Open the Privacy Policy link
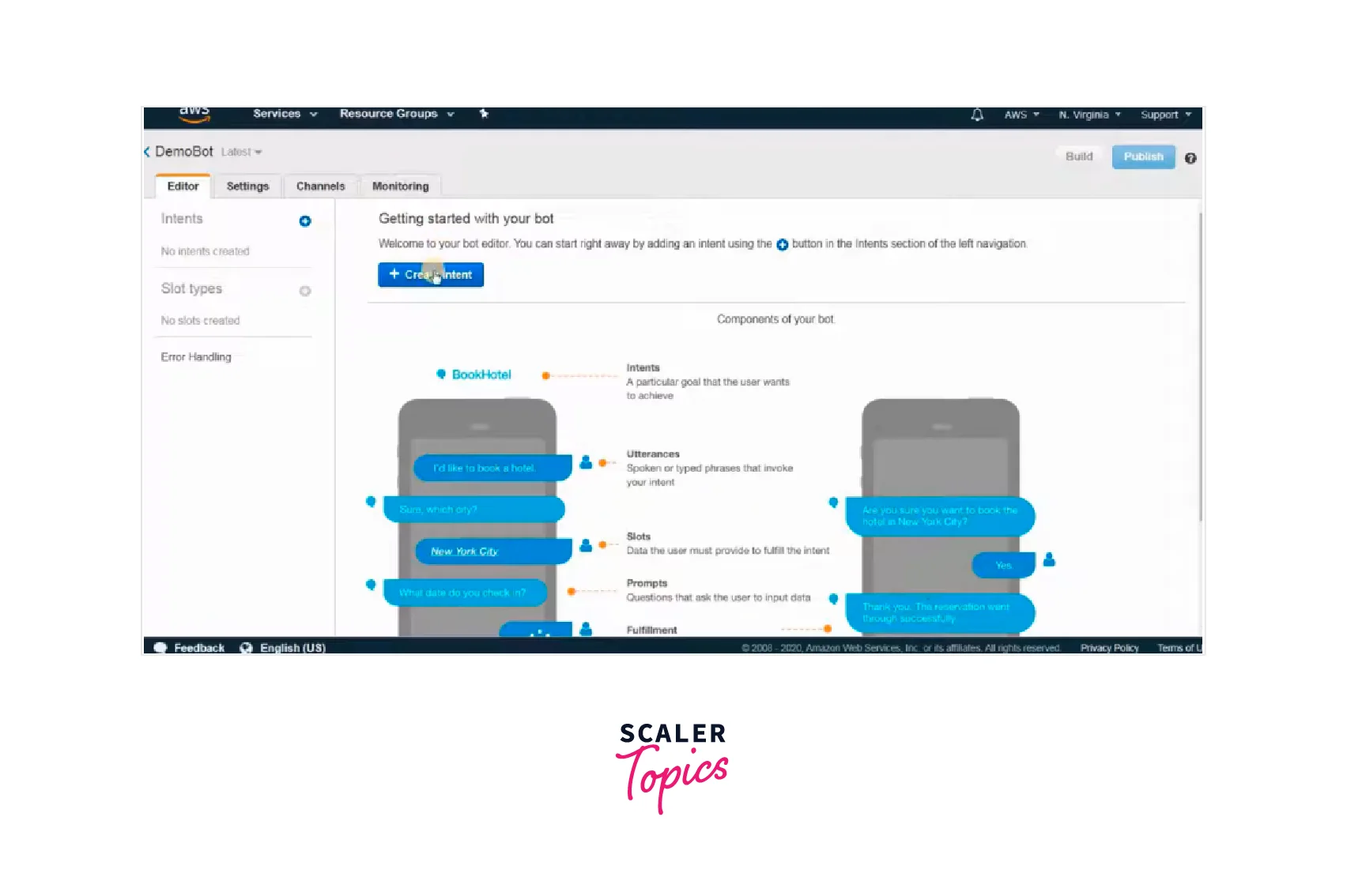The width and height of the screenshot is (1347, 896). pyautogui.click(x=1109, y=647)
